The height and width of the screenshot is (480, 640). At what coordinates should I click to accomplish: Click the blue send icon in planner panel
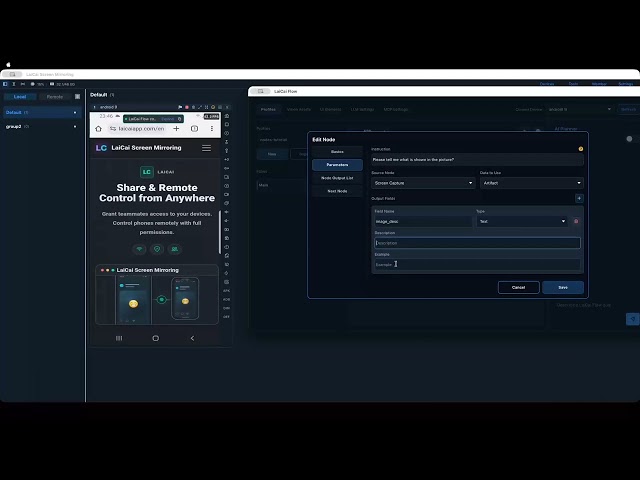(x=633, y=319)
